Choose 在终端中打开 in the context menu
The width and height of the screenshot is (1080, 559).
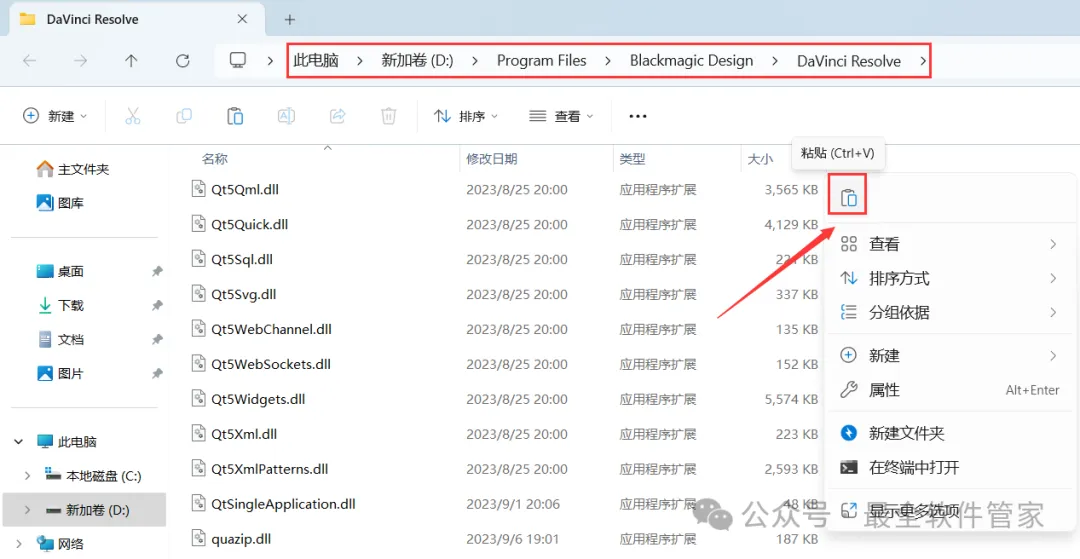(951, 467)
